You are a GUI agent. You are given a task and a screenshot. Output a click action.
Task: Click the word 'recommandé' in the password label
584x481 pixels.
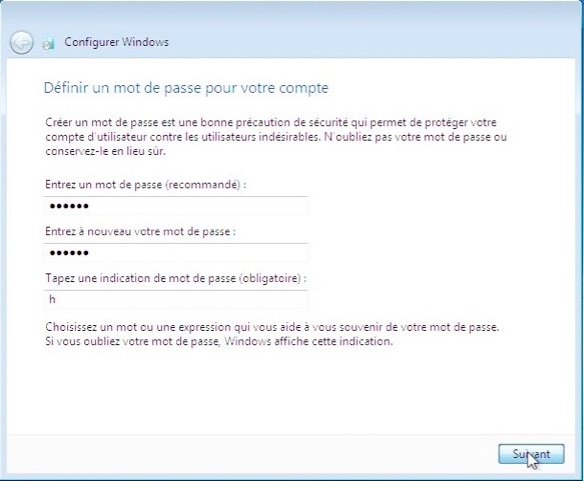[x=203, y=184]
